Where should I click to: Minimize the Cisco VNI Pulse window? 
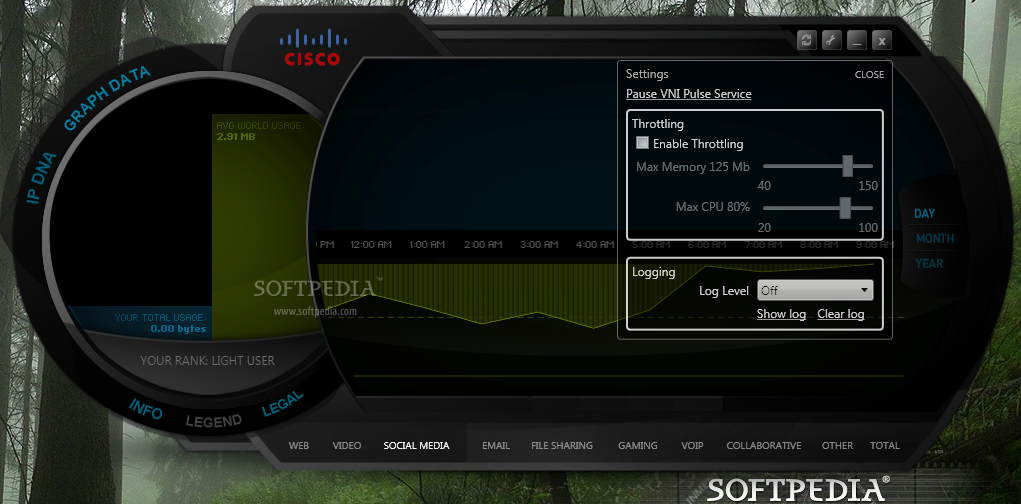pos(856,40)
